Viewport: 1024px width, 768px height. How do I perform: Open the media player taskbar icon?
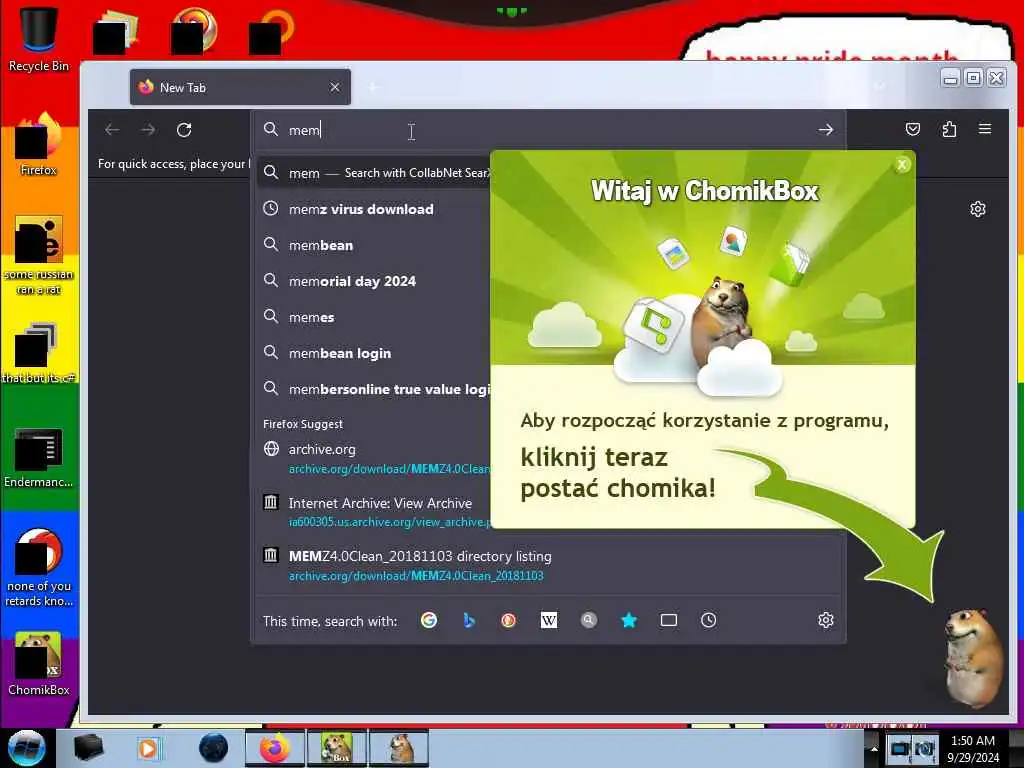[x=148, y=748]
